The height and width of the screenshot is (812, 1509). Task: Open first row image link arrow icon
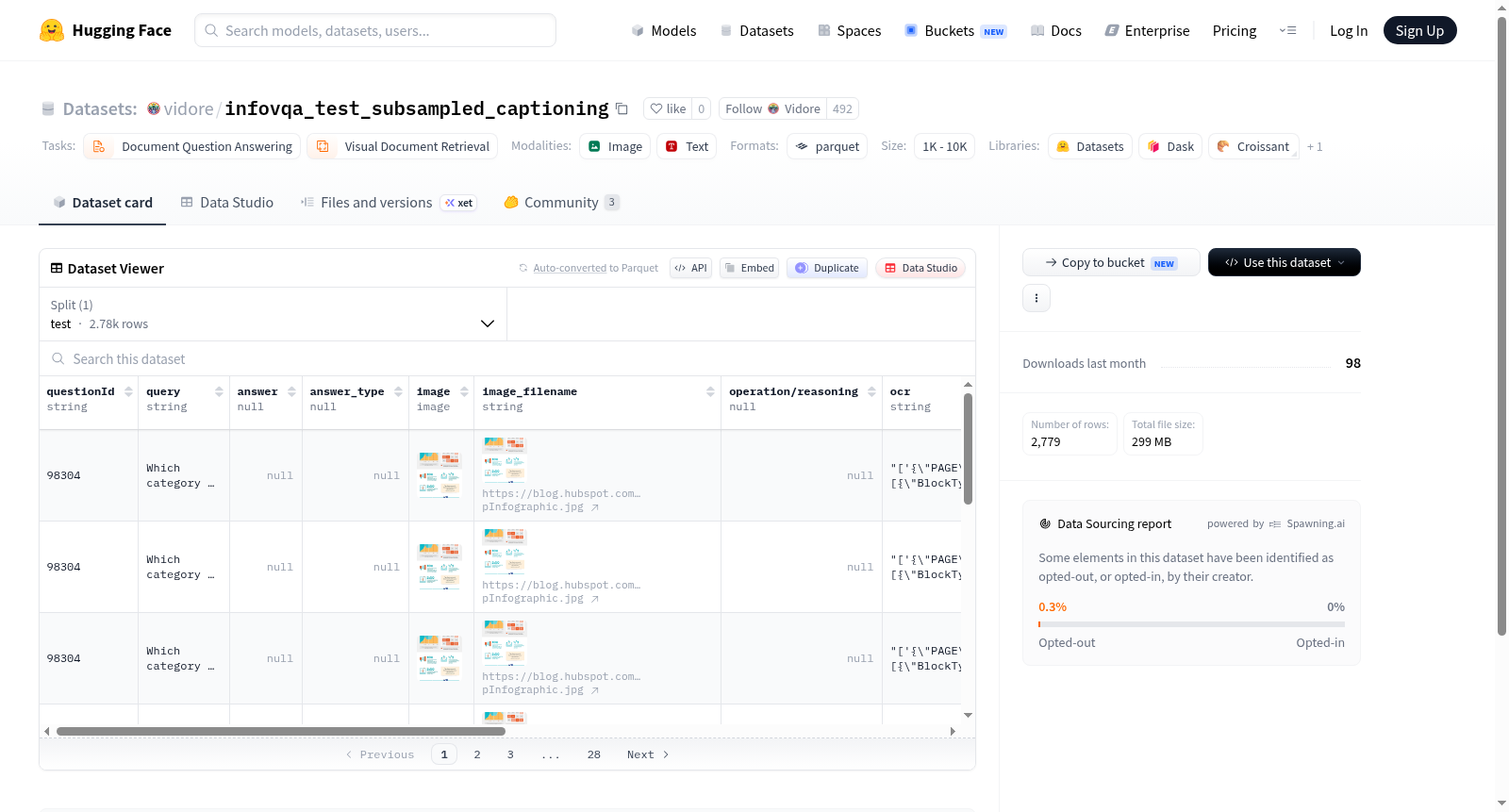click(x=595, y=507)
